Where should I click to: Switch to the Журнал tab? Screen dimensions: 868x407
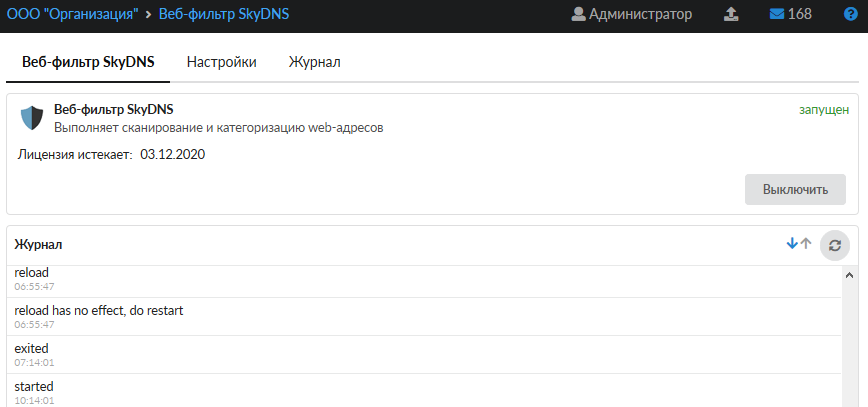314,62
